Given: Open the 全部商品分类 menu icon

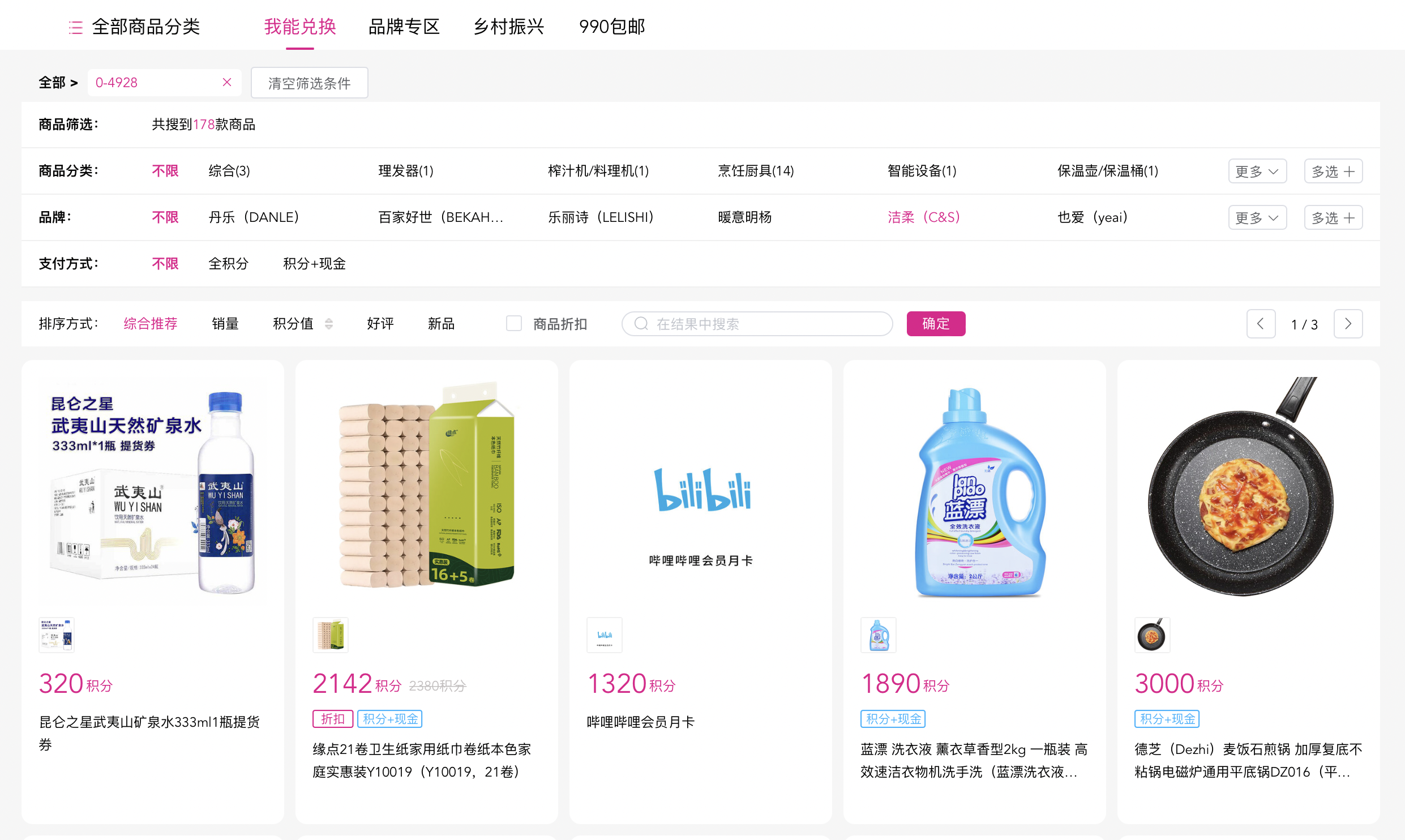Looking at the screenshot, I should pyautogui.click(x=75, y=27).
